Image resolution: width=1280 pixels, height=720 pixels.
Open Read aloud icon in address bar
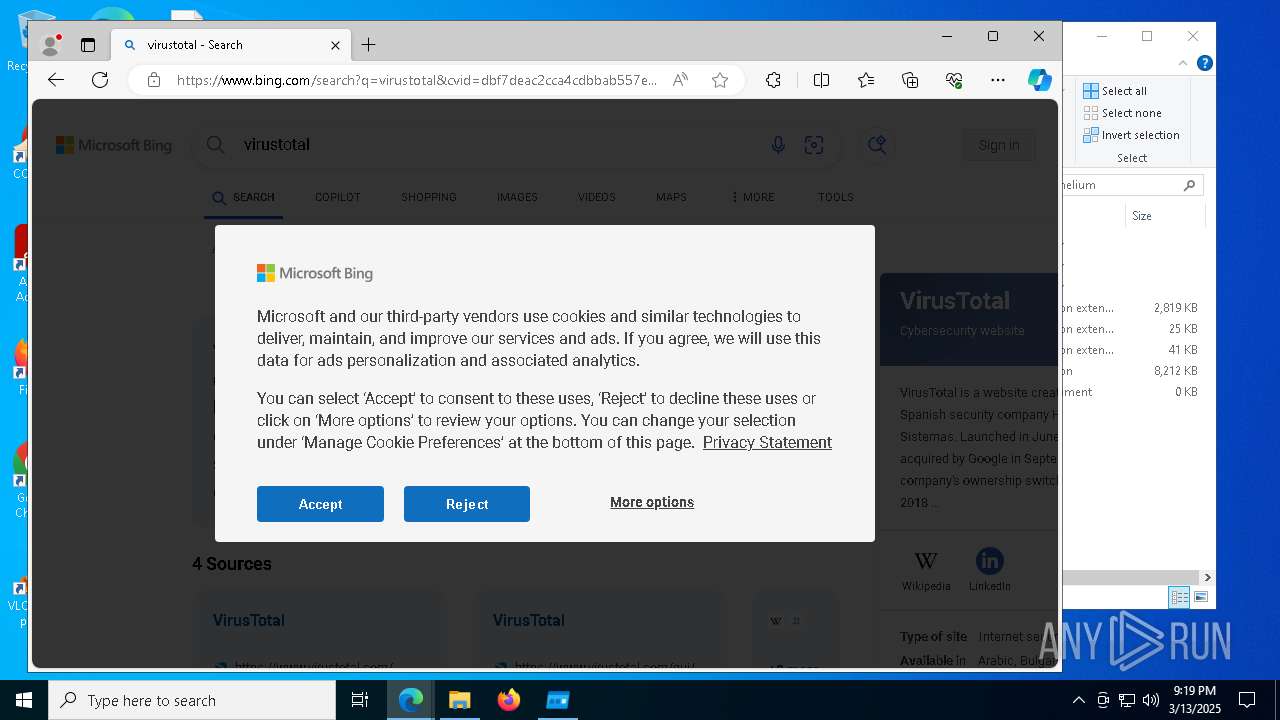point(680,80)
